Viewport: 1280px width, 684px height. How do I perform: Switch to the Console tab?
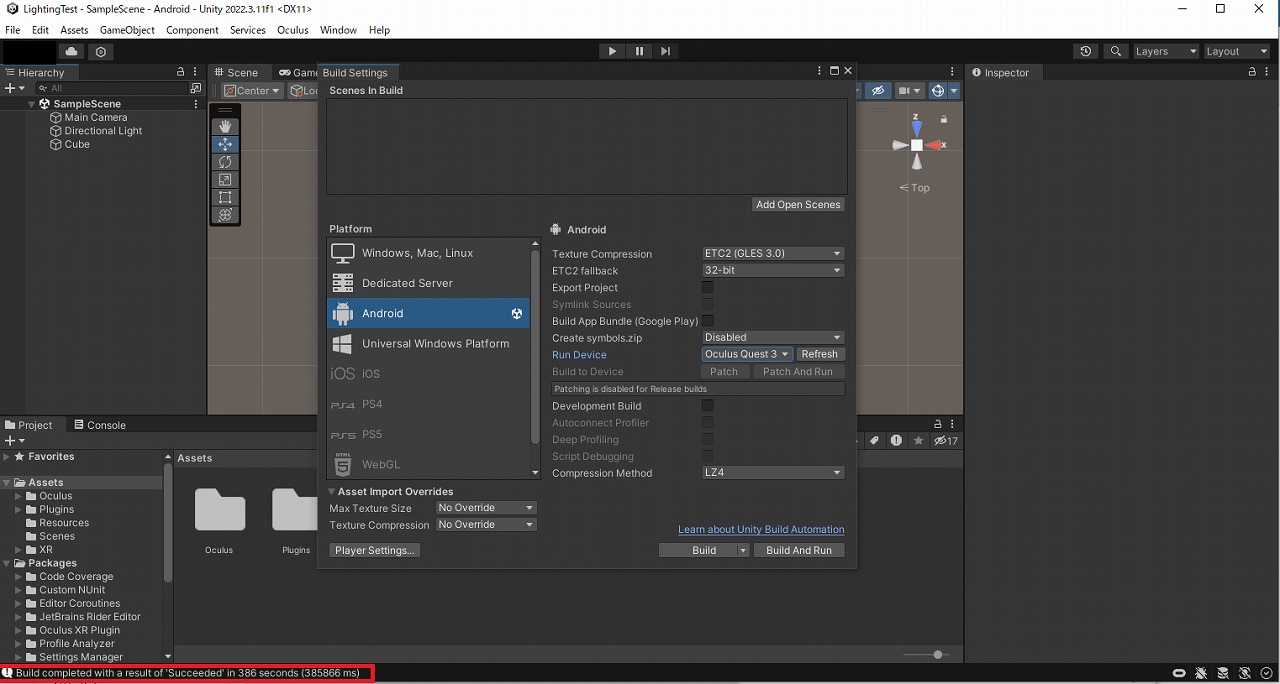coord(99,425)
